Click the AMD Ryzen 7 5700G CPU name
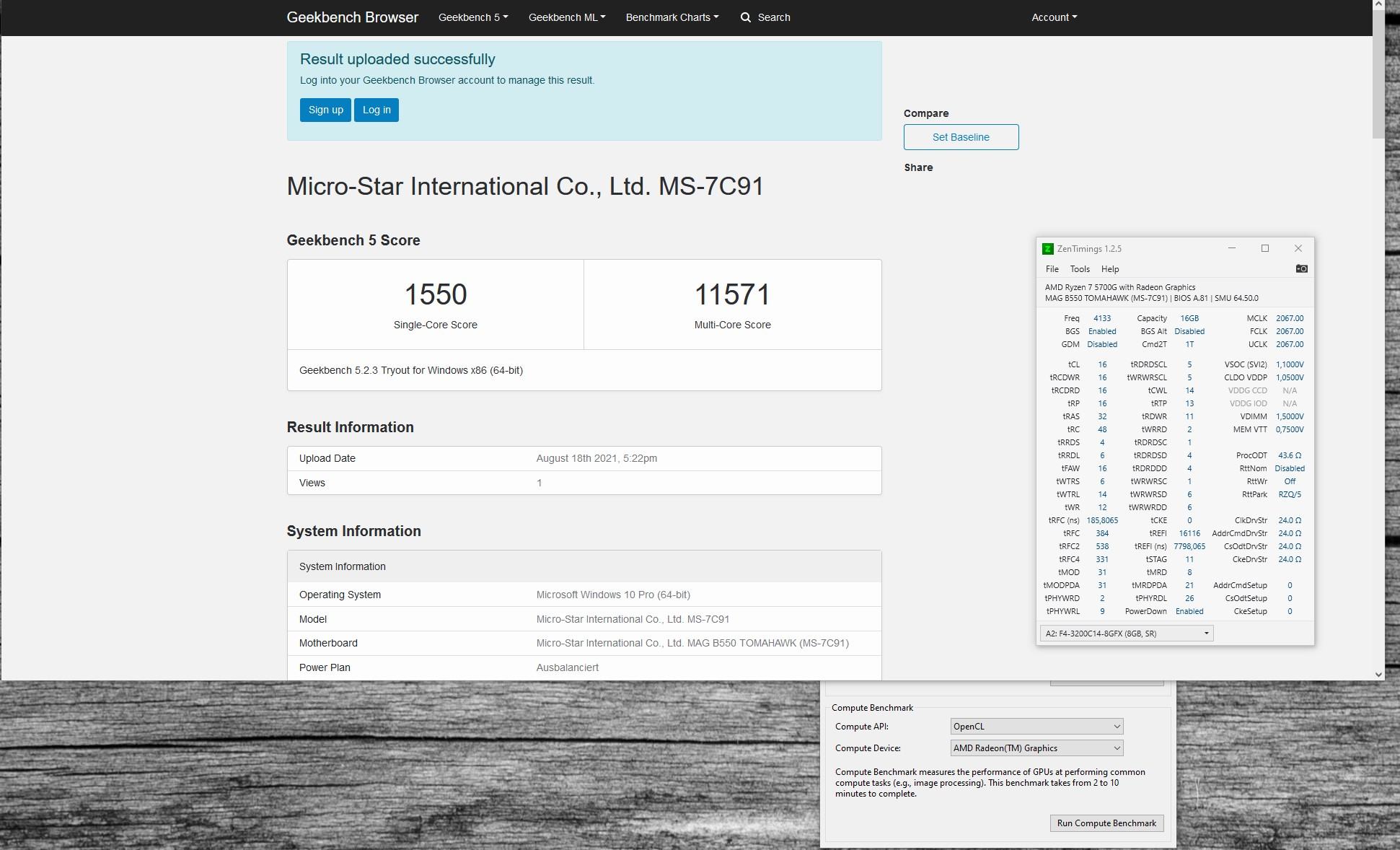 click(x=1119, y=287)
